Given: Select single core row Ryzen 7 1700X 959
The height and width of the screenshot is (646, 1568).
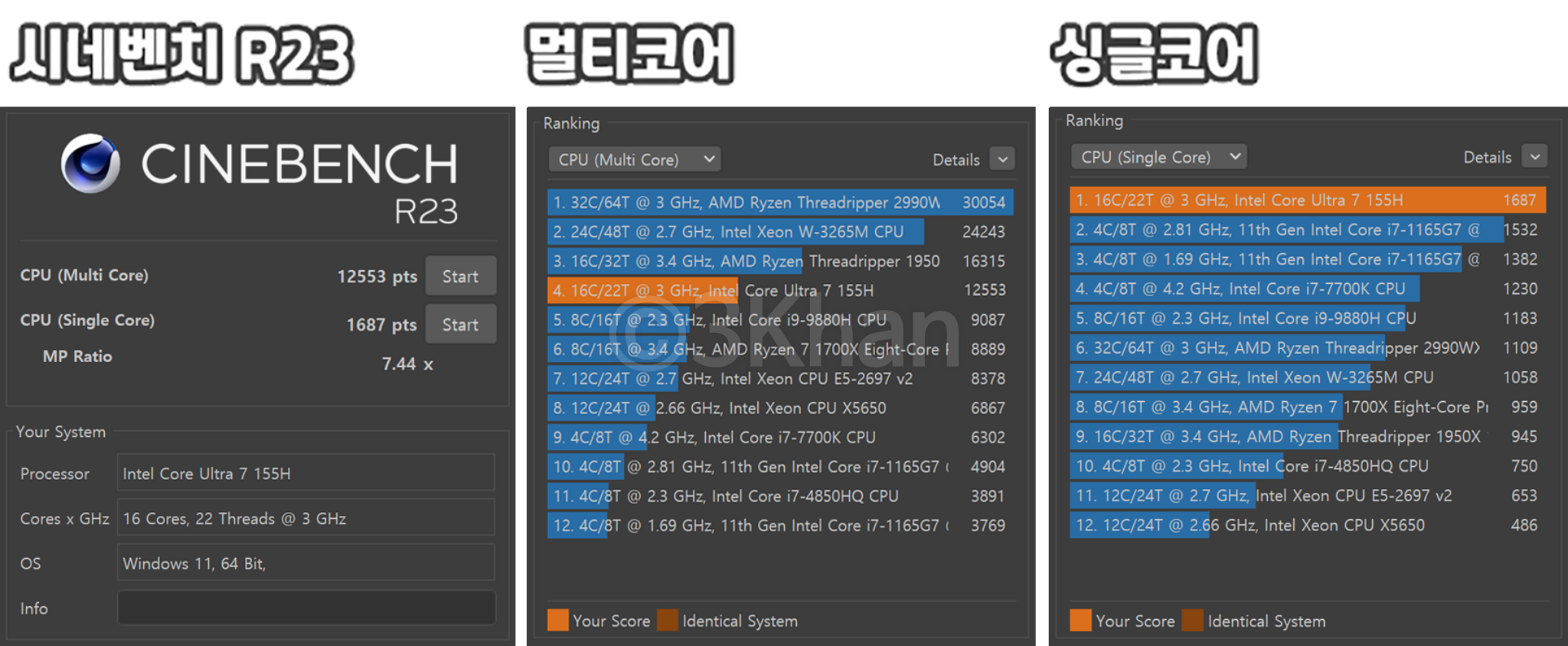Looking at the screenshot, I should click(1308, 406).
